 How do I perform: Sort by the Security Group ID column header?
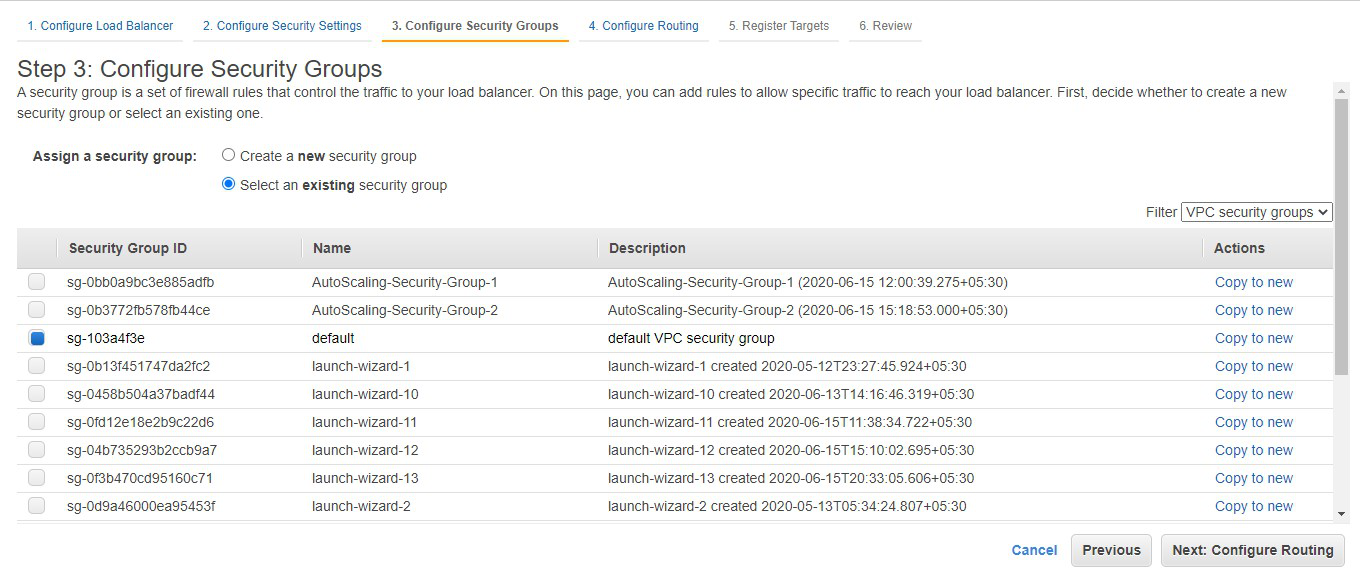point(128,248)
